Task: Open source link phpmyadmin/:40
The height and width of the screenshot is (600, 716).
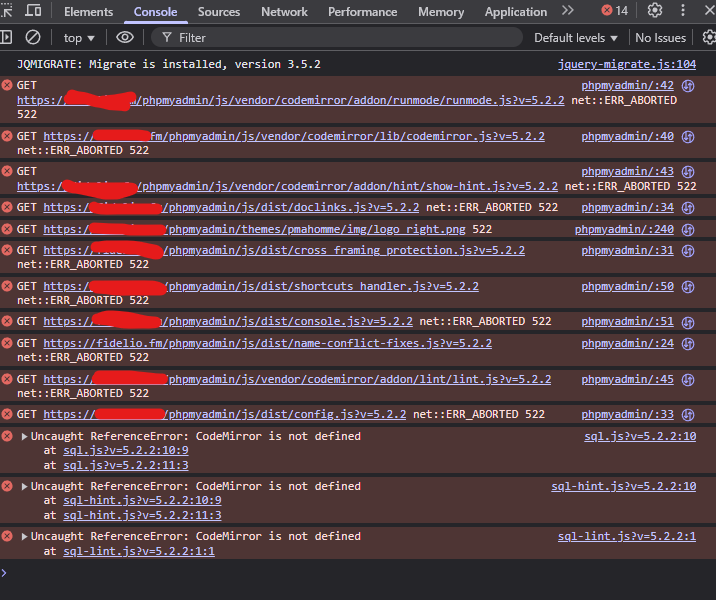Action: [x=627, y=137]
